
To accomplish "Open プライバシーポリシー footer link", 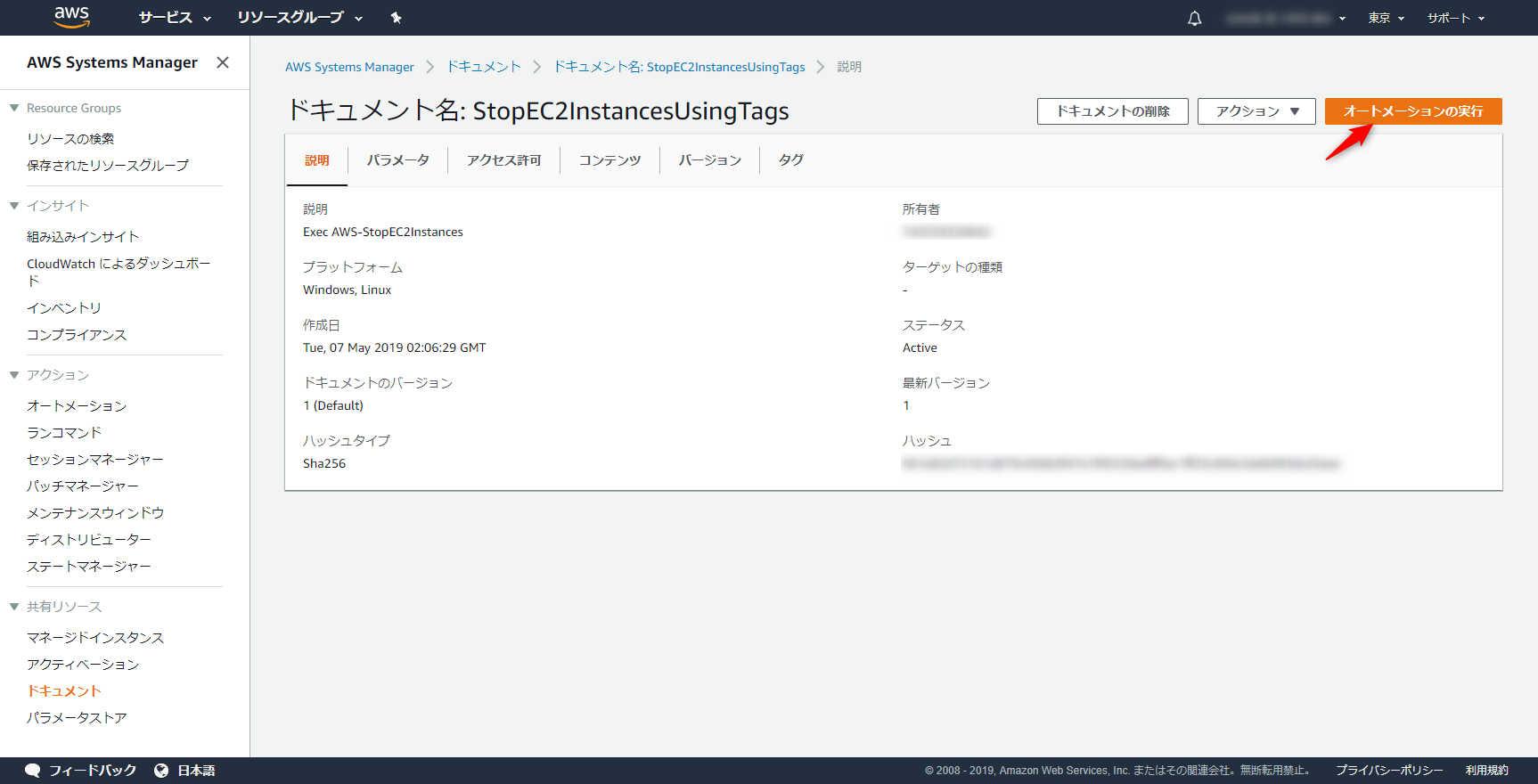I will click(1389, 771).
